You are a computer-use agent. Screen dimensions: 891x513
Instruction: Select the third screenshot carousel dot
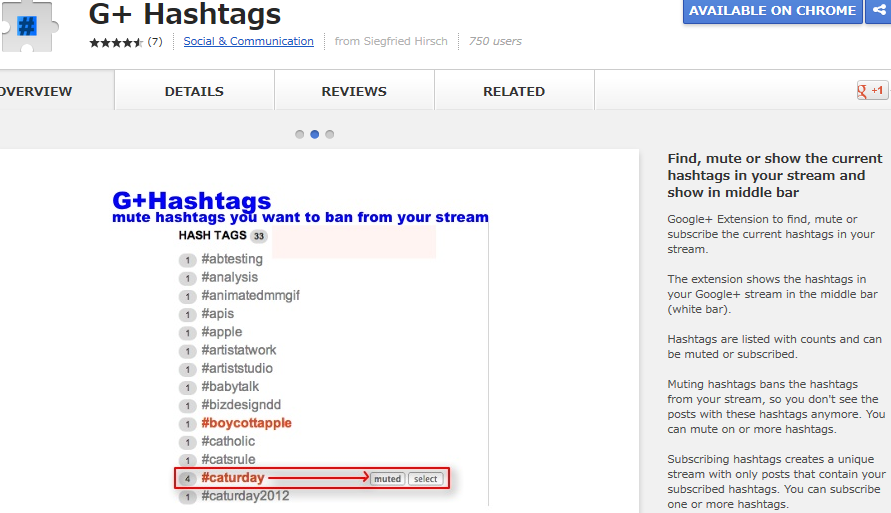coord(330,135)
